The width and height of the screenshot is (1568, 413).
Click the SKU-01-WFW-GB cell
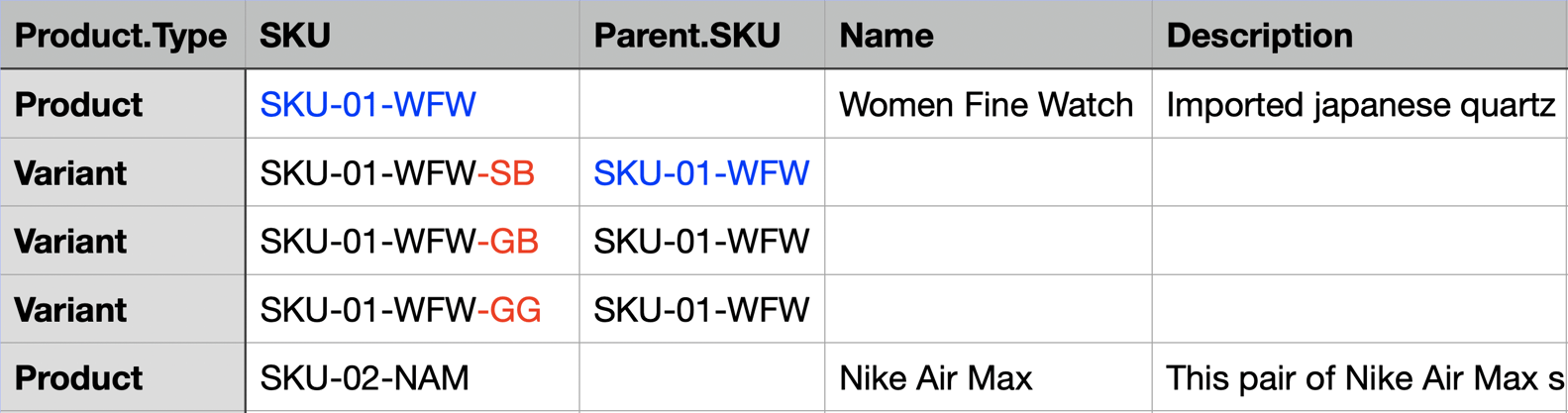pyautogui.click(x=399, y=242)
